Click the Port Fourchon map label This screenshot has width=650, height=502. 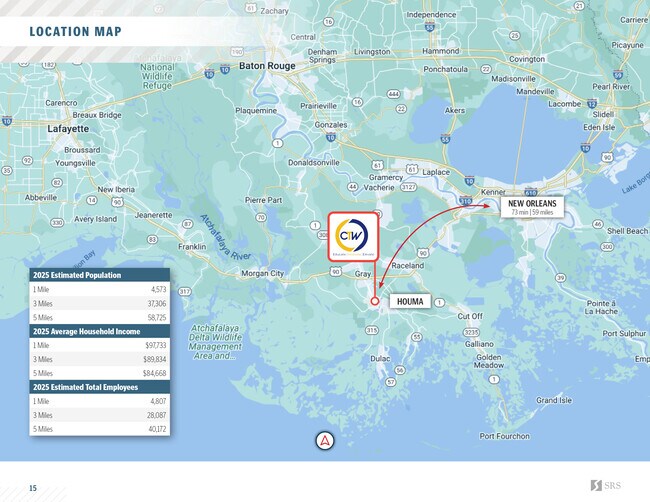(511, 436)
